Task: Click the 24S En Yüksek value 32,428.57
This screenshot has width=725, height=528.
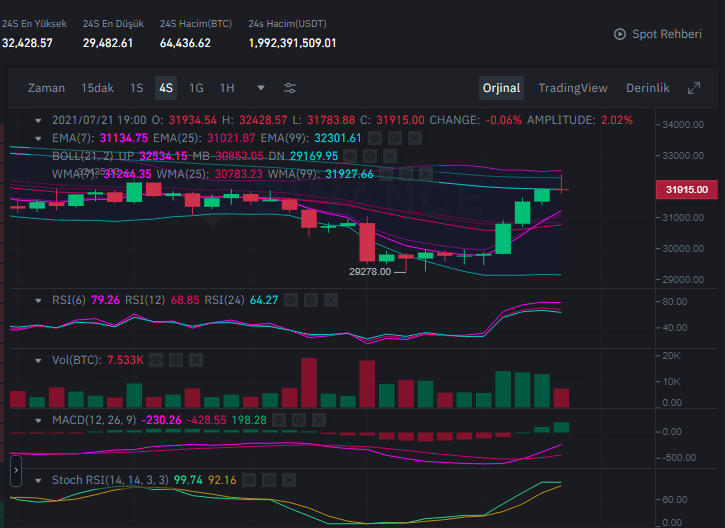Action: 27,43
